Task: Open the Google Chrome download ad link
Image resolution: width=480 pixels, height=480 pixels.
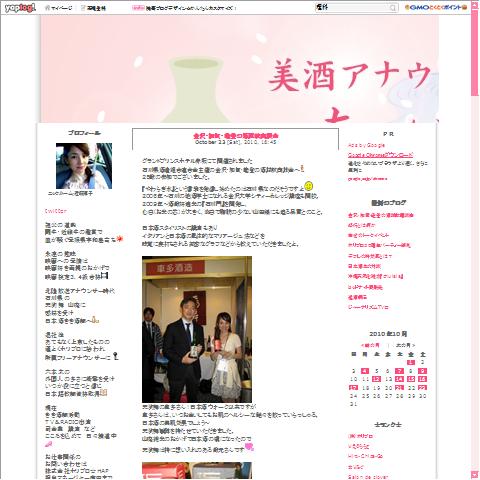Action: click(380, 155)
